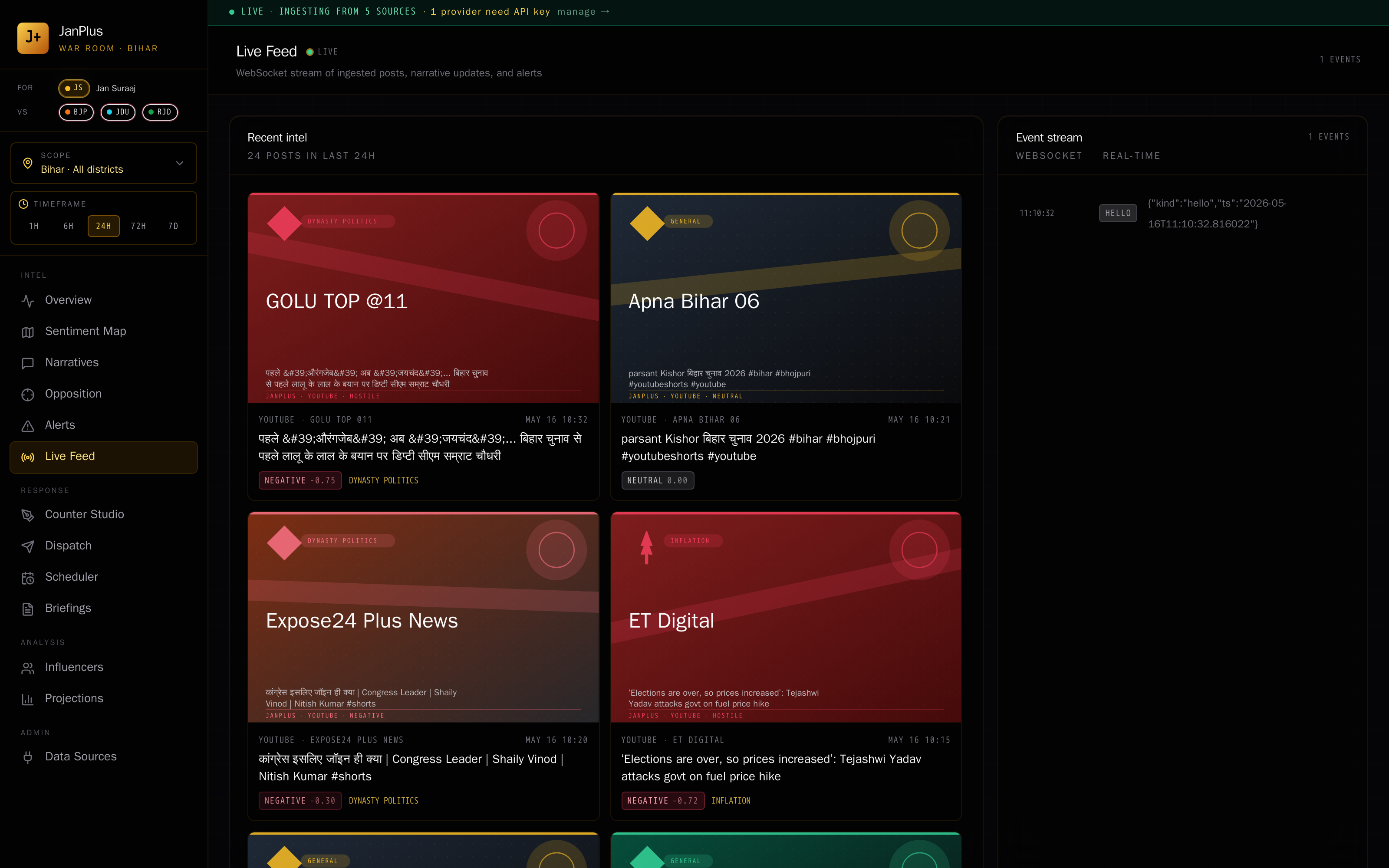Screen dimensions: 1389x868
Task: Expand the Scope chevron dropdown
Action: pos(180,163)
